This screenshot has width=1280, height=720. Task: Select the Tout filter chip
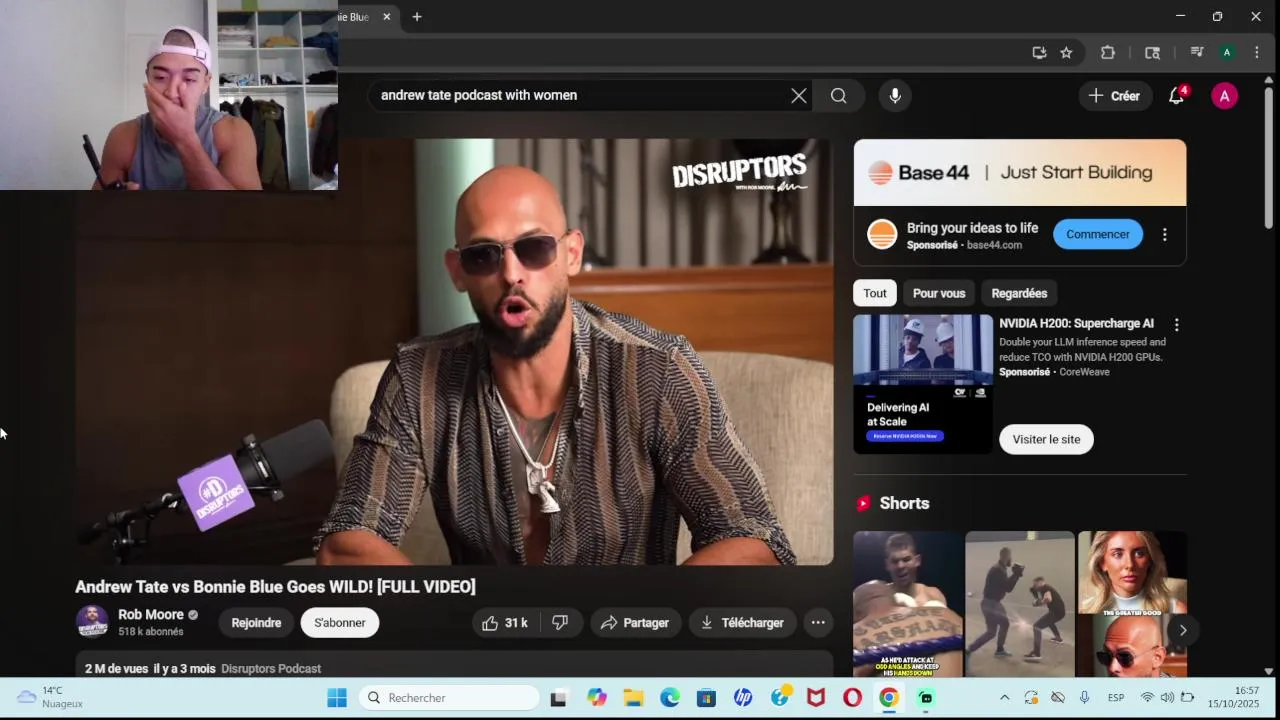pyautogui.click(x=875, y=294)
